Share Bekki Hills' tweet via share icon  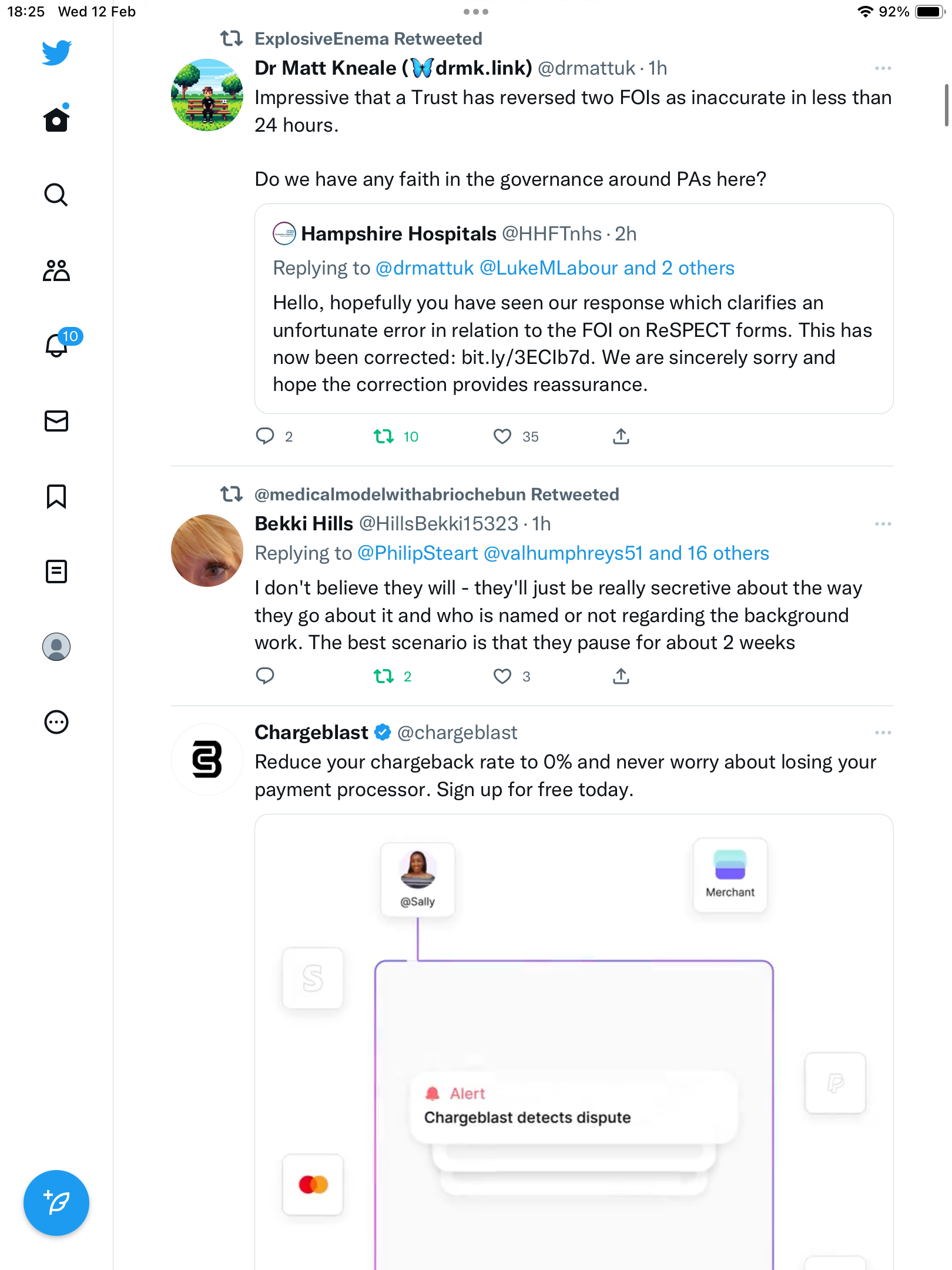[621, 676]
